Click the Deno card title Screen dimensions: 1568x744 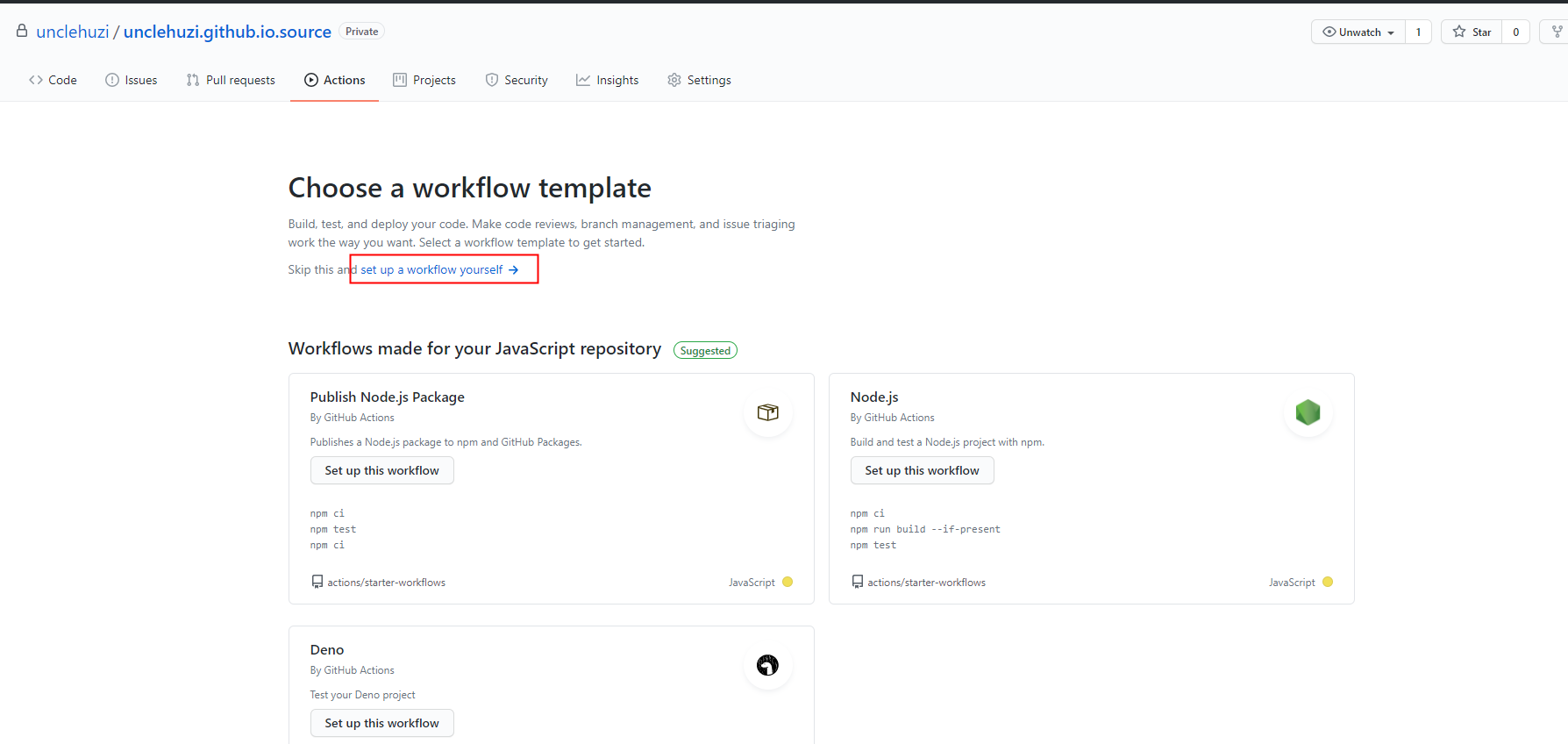[x=326, y=650]
